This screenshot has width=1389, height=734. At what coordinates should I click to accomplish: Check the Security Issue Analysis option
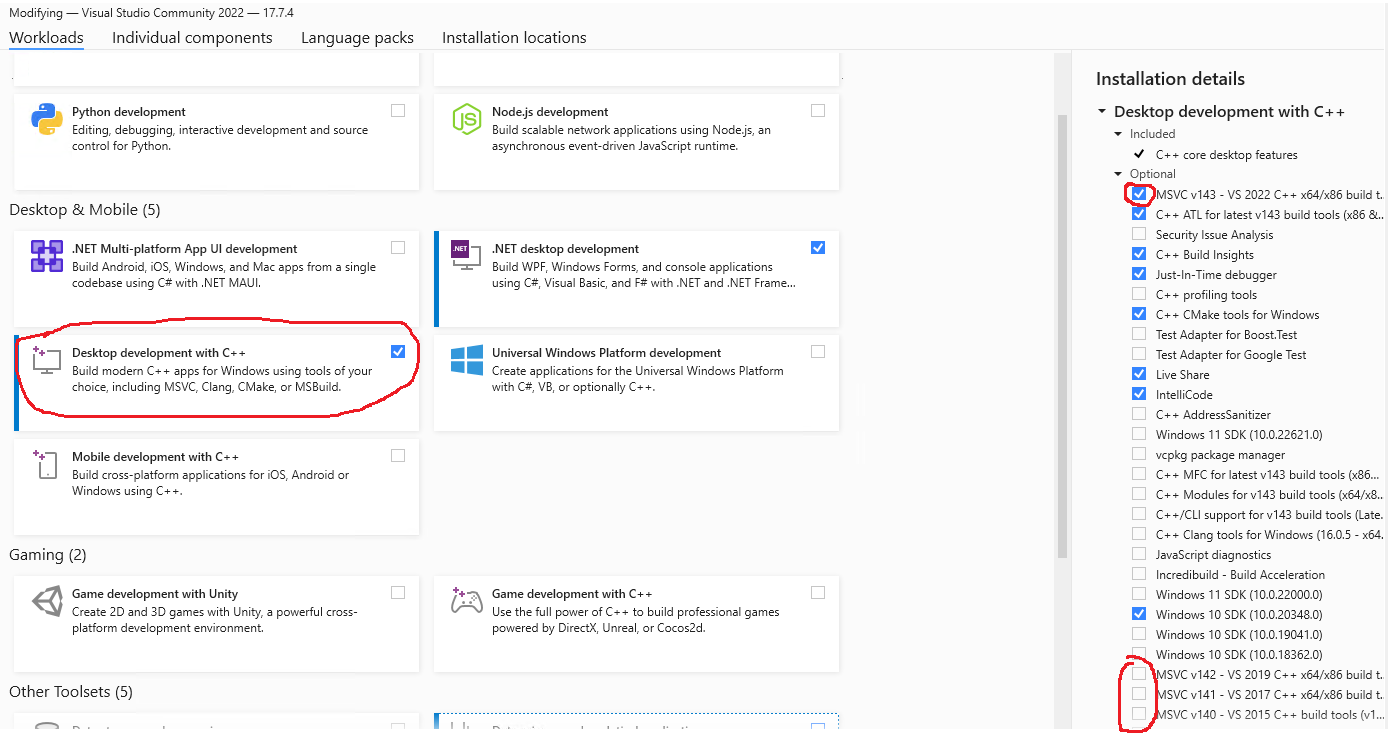tap(1139, 234)
